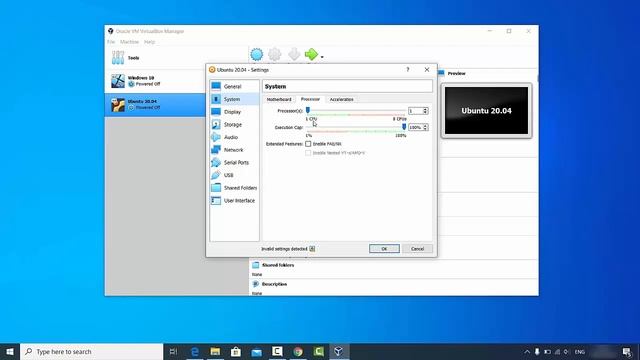
Task: Enable the PAE/NX checkbox
Action: 308,144
